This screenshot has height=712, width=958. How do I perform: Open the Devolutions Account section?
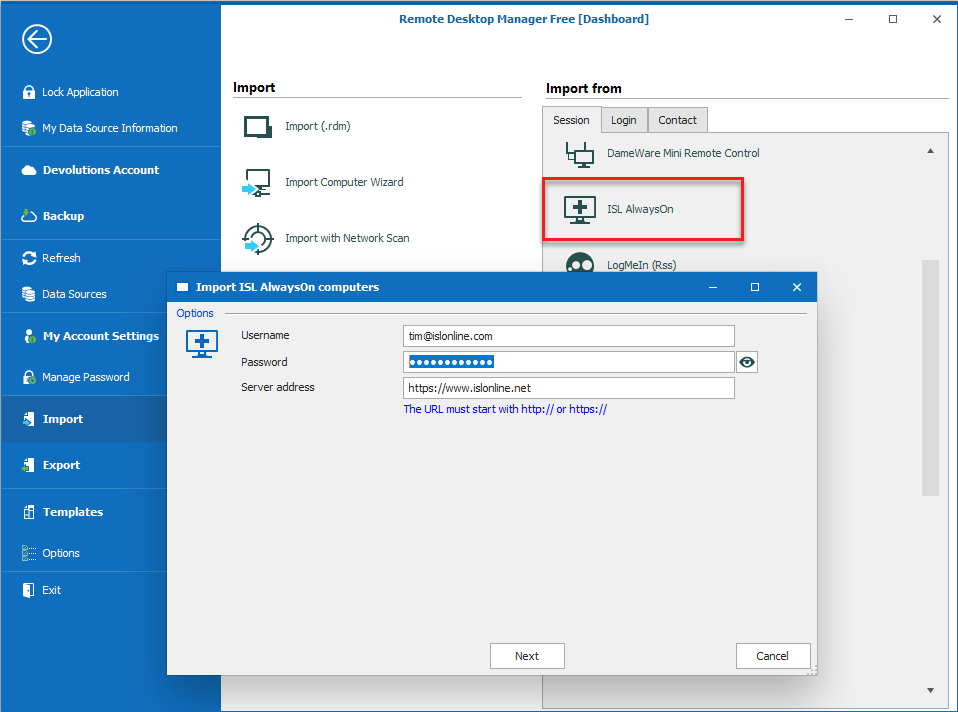(100, 170)
